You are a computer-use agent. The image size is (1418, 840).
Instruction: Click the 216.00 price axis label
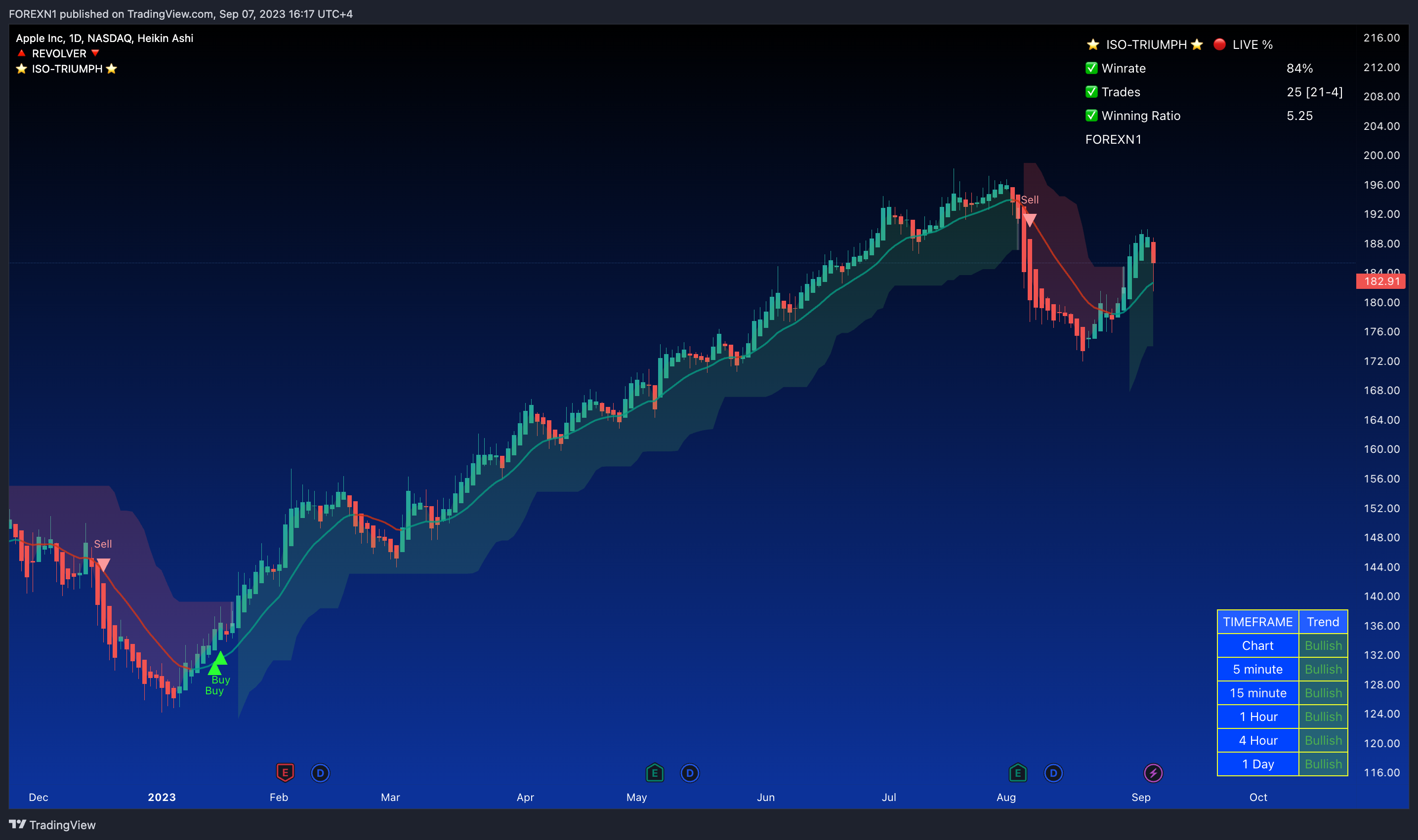[1381, 38]
